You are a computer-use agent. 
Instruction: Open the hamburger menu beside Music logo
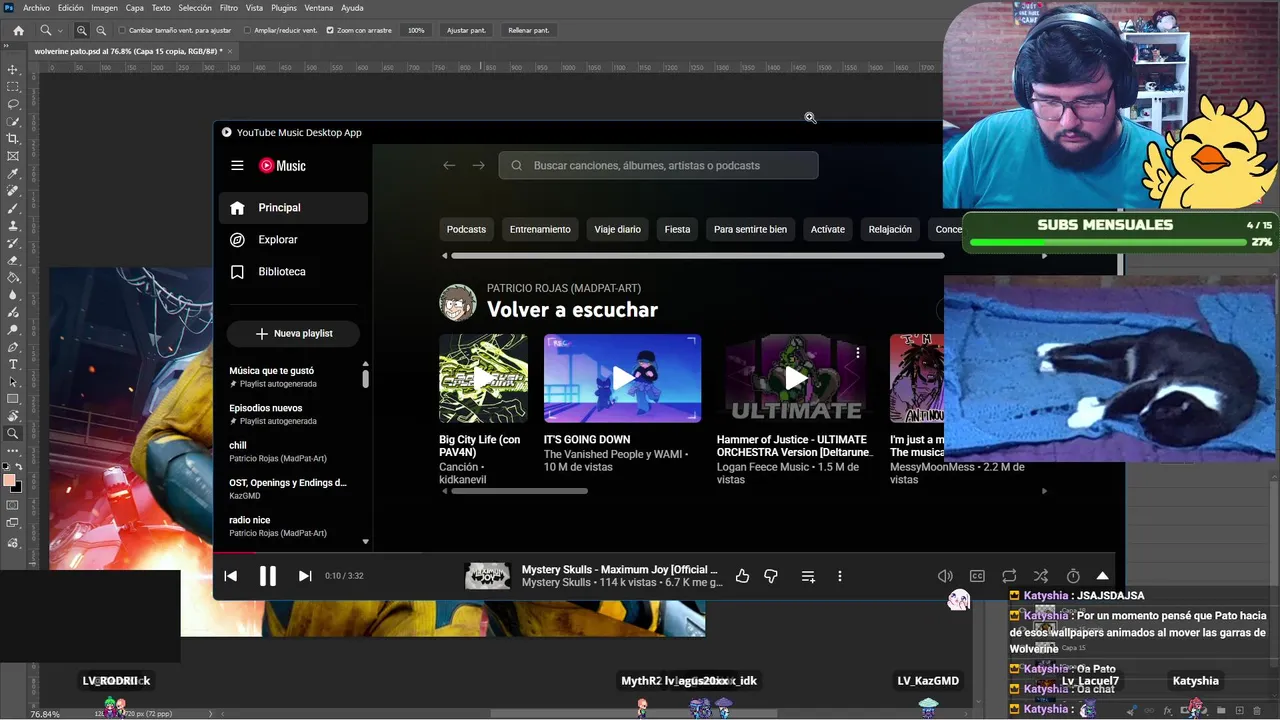click(x=237, y=166)
